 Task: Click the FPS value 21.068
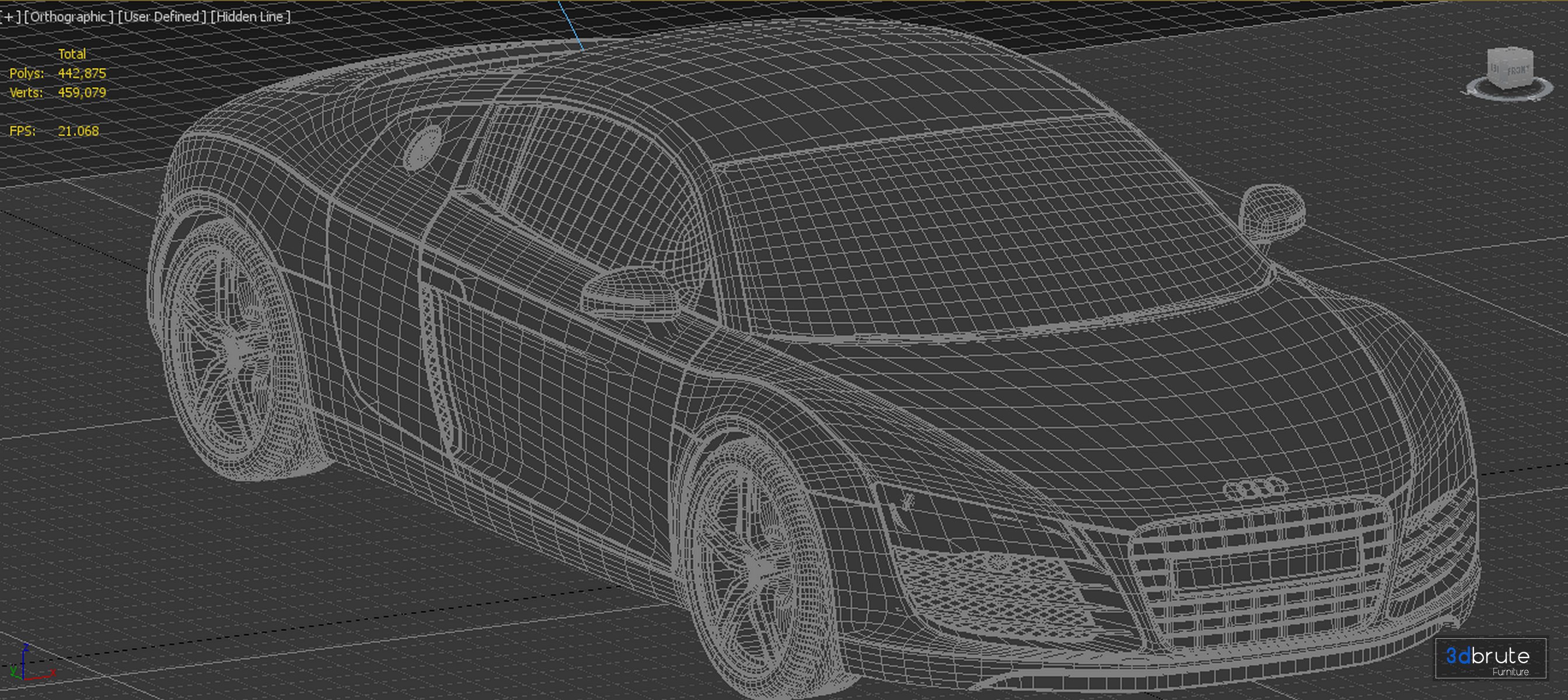point(78,131)
